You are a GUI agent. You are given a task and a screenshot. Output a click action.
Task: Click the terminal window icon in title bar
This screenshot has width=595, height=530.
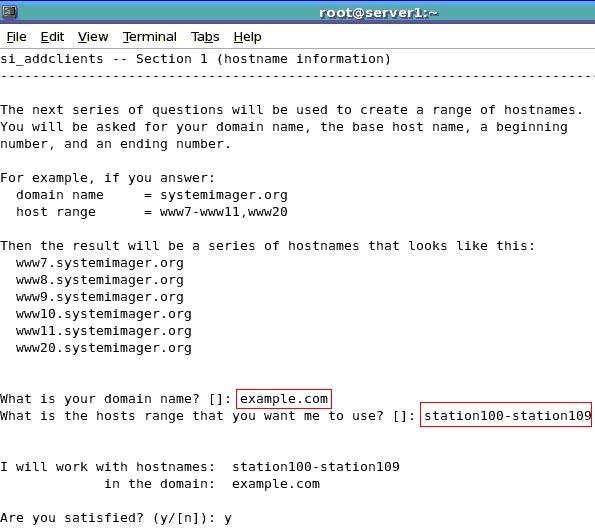pyautogui.click(x=9, y=12)
